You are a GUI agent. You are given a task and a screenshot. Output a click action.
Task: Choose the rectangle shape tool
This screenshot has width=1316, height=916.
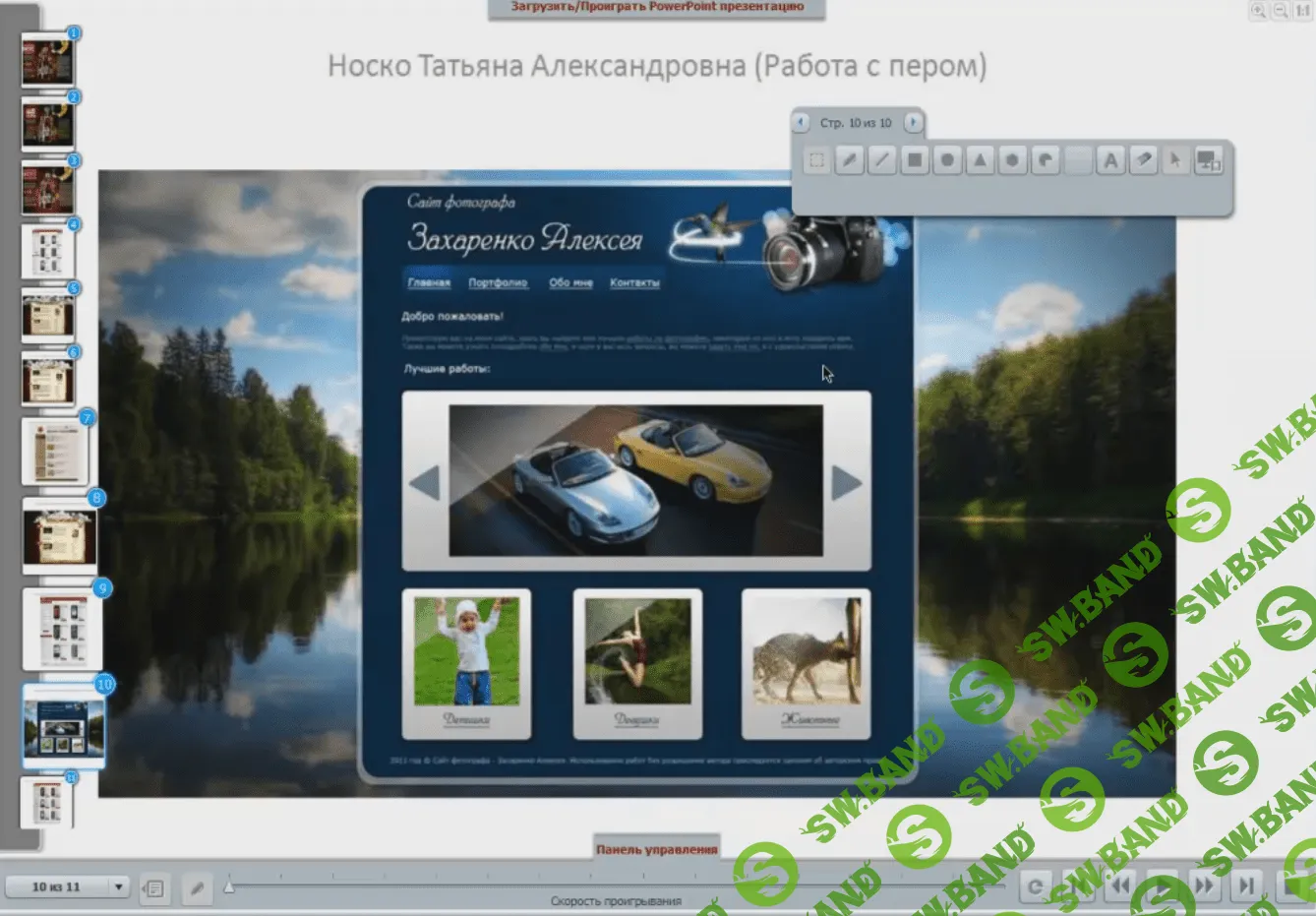915,160
